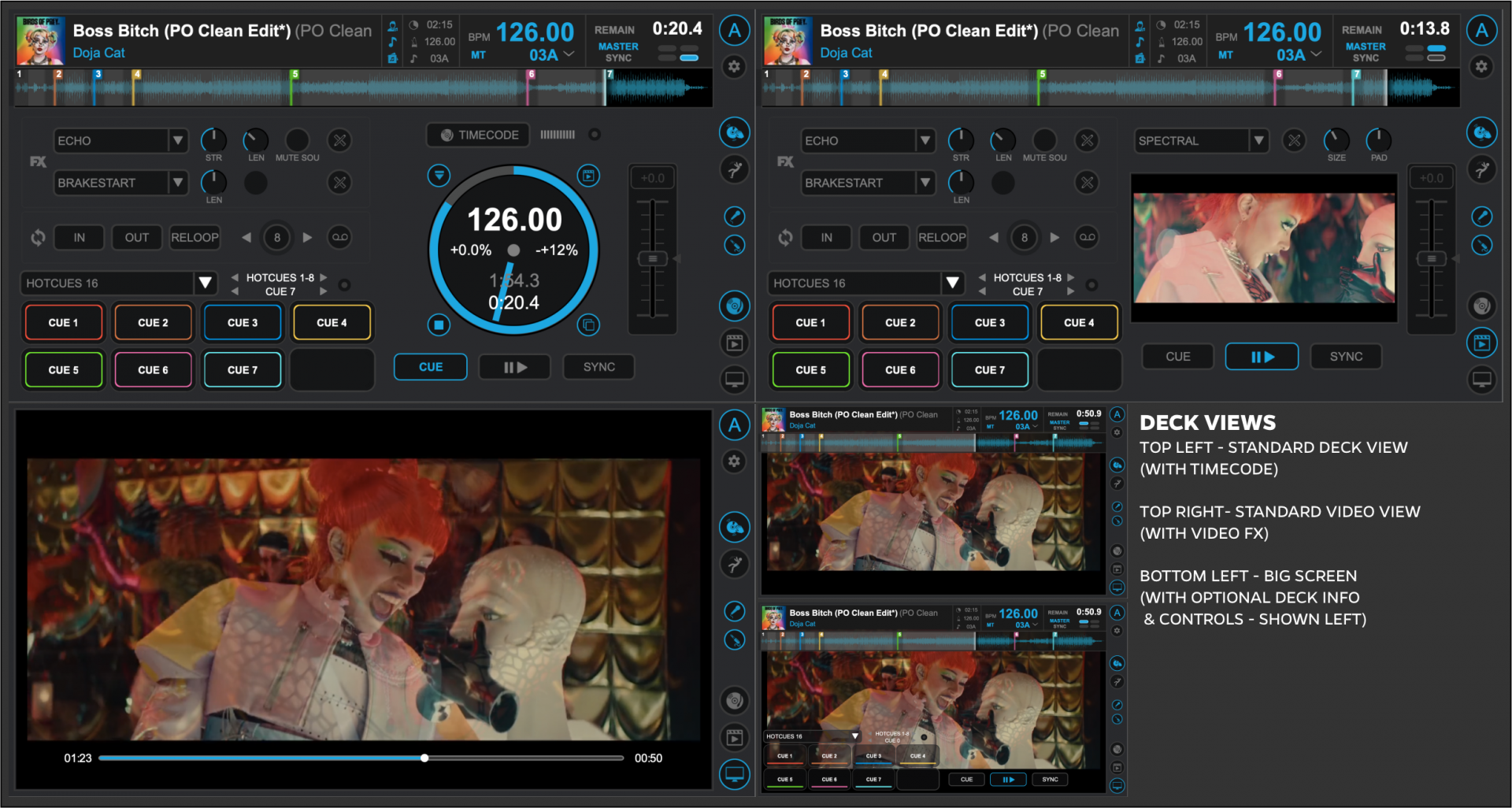Click the pitch fader handle in top-left deck
Screen dimensions: 1512x808
tap(652, 259)
